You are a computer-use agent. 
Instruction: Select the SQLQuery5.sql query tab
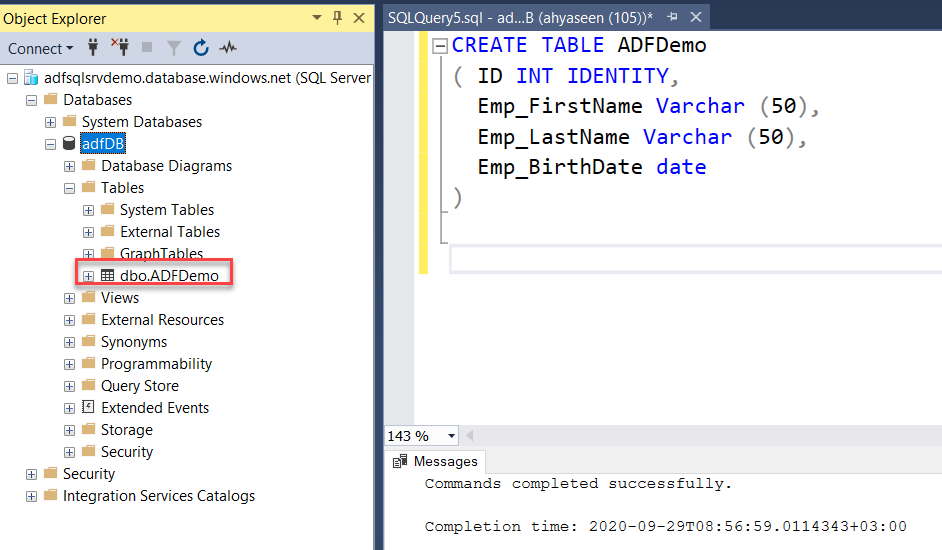[x=520, y=17]
